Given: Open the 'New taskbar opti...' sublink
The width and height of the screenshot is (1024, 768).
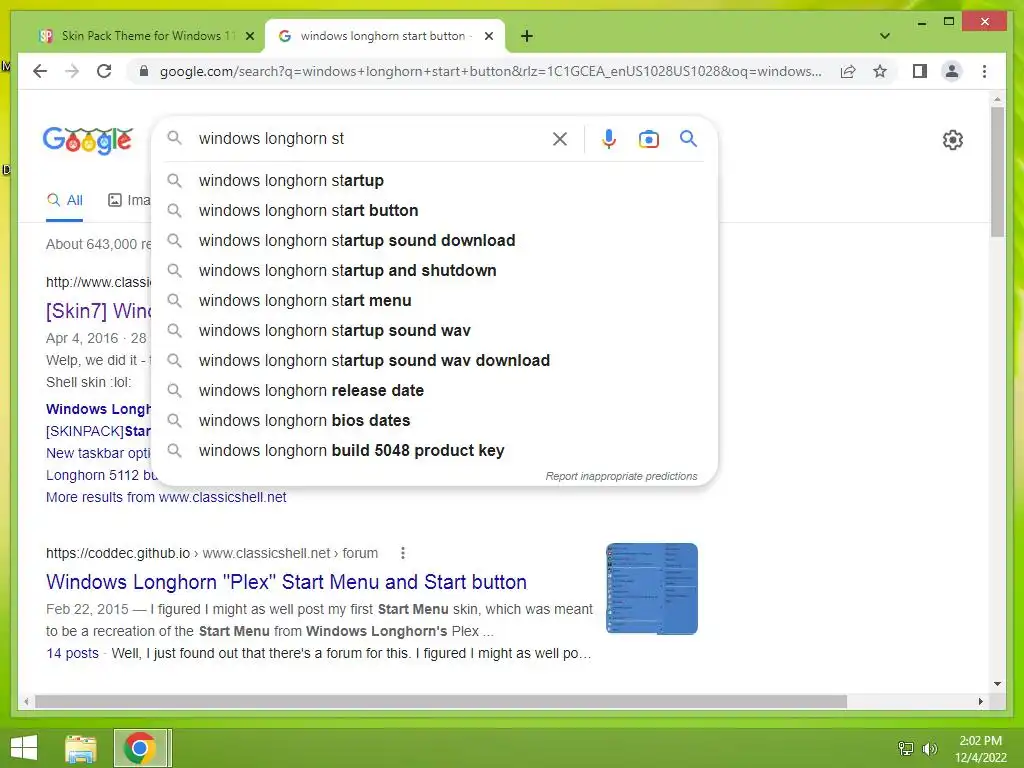Looking at the screenshot, I should coord(98,453).
